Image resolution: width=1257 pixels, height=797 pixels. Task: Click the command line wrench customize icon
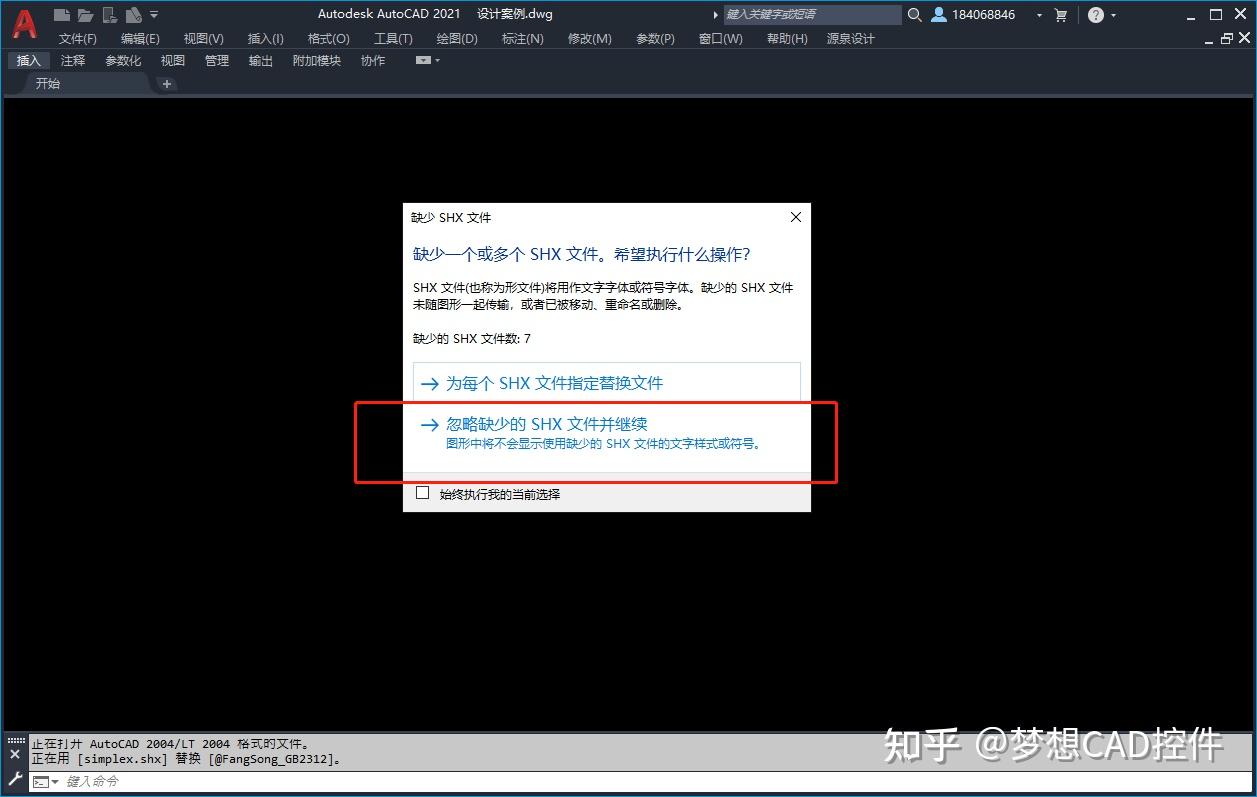coord(15,780)
